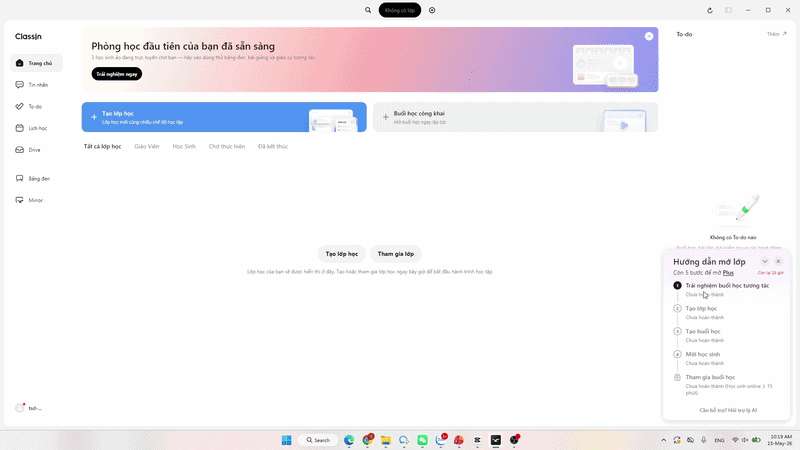Click the Còn lại 24 giờ red label

[770, 273]
